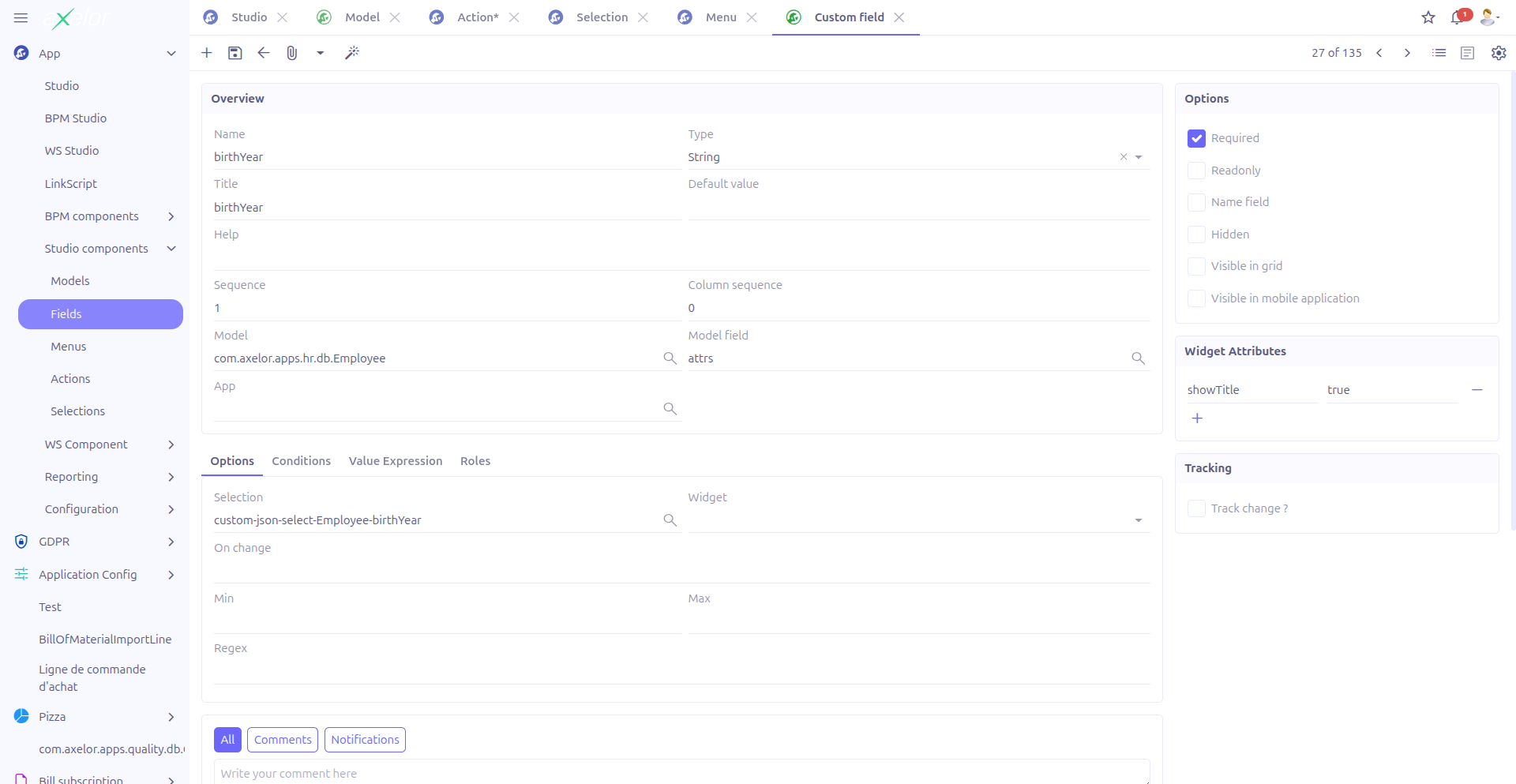Open Selections in the sidebar
The width and height of the screenshot is (1516, 784).
77,411
